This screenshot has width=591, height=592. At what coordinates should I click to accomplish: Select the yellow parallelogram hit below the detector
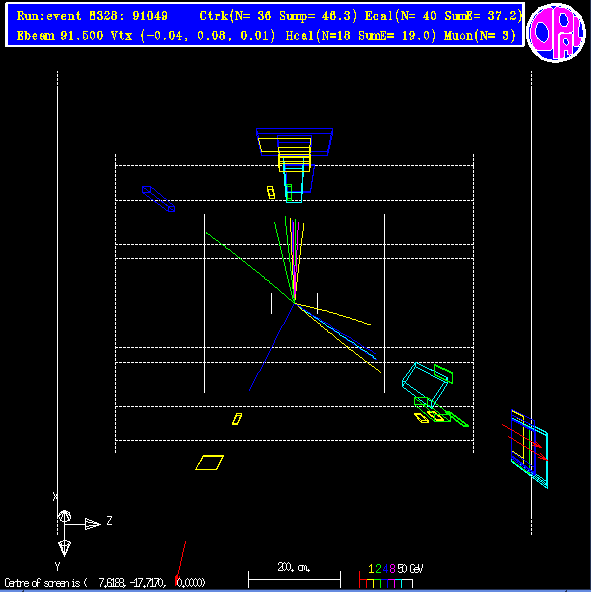(x=210, y=462)
